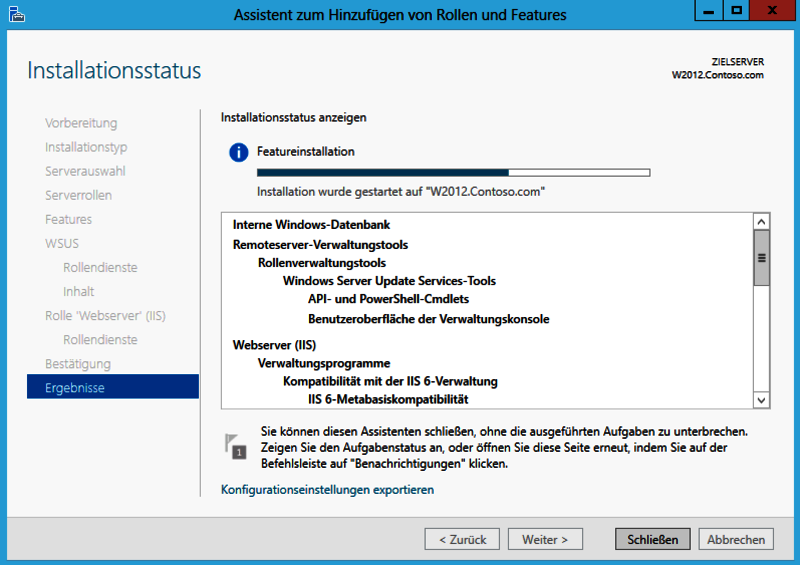Click the scroll down arrow in feature list

tap(761, 400)
